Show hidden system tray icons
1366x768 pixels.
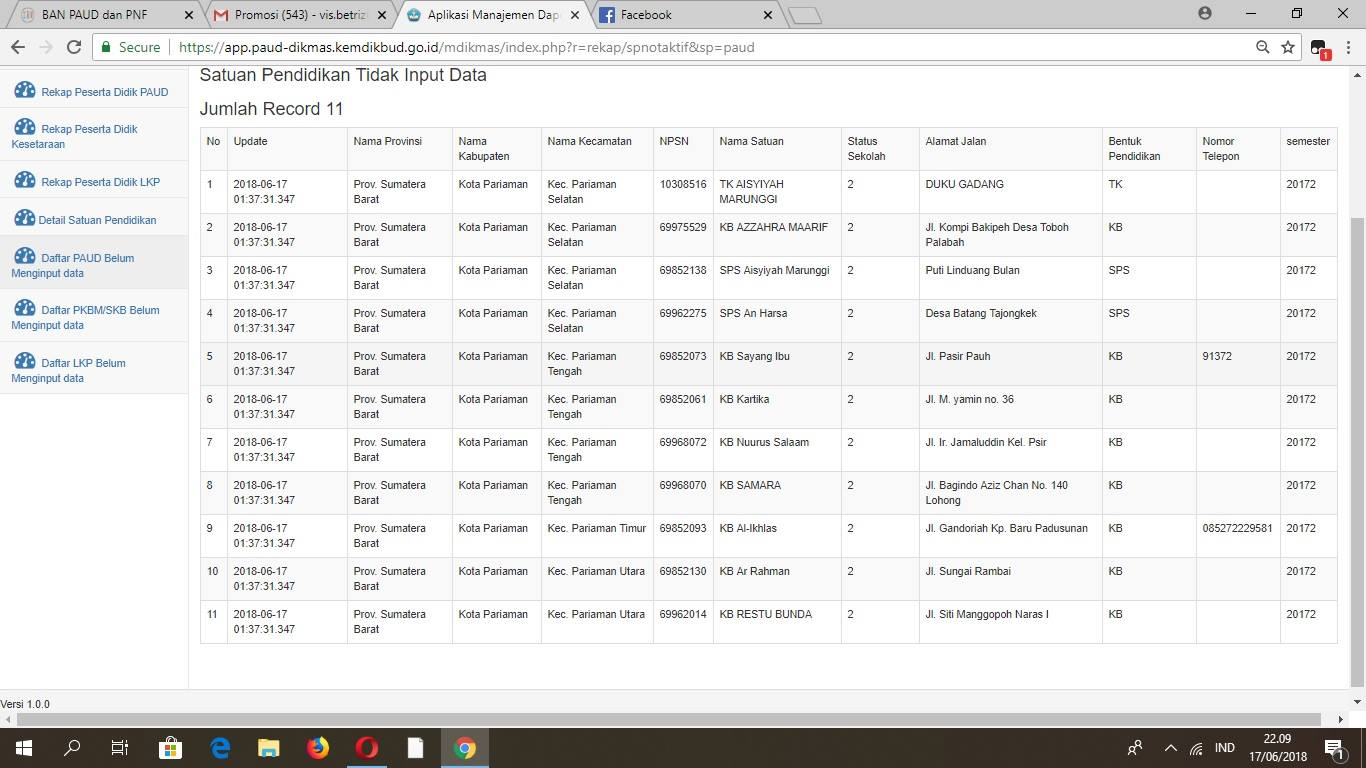(1170, 748)
